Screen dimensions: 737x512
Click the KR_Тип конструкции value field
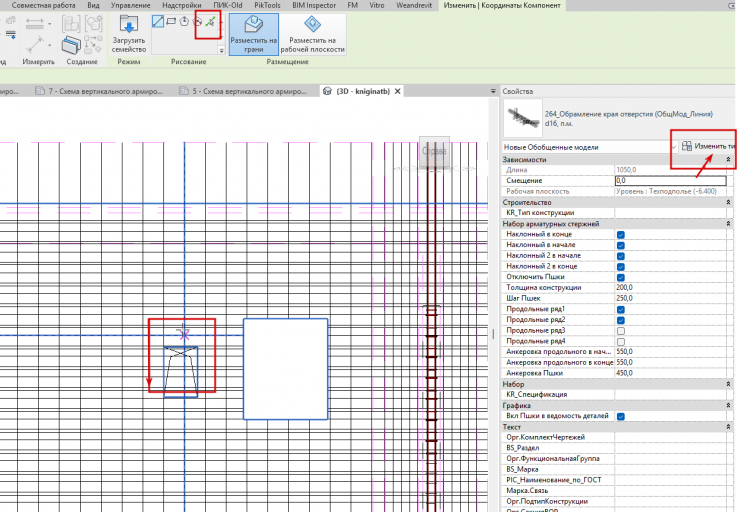(x=671, y=213)
